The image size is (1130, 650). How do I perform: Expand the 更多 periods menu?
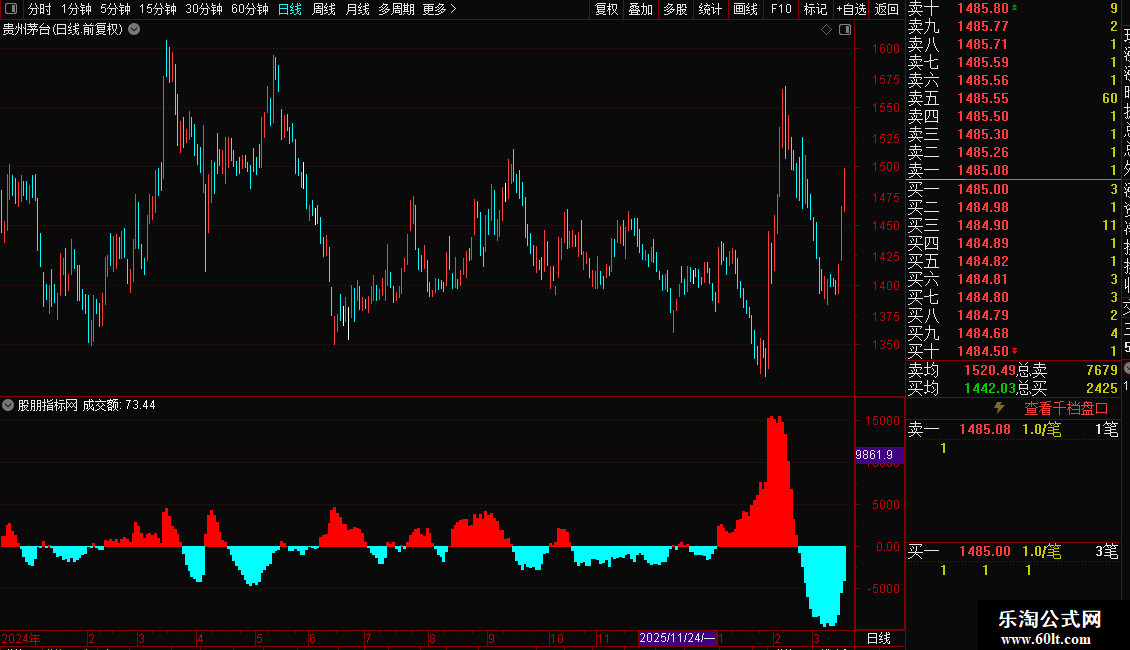coord(439,9)
